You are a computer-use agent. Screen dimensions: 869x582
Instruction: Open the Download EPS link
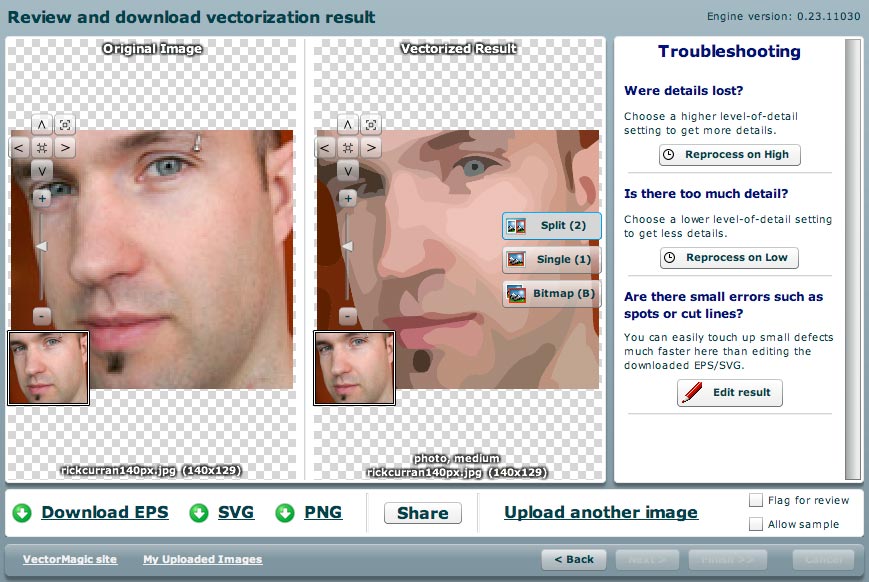(x=104, y=513)
